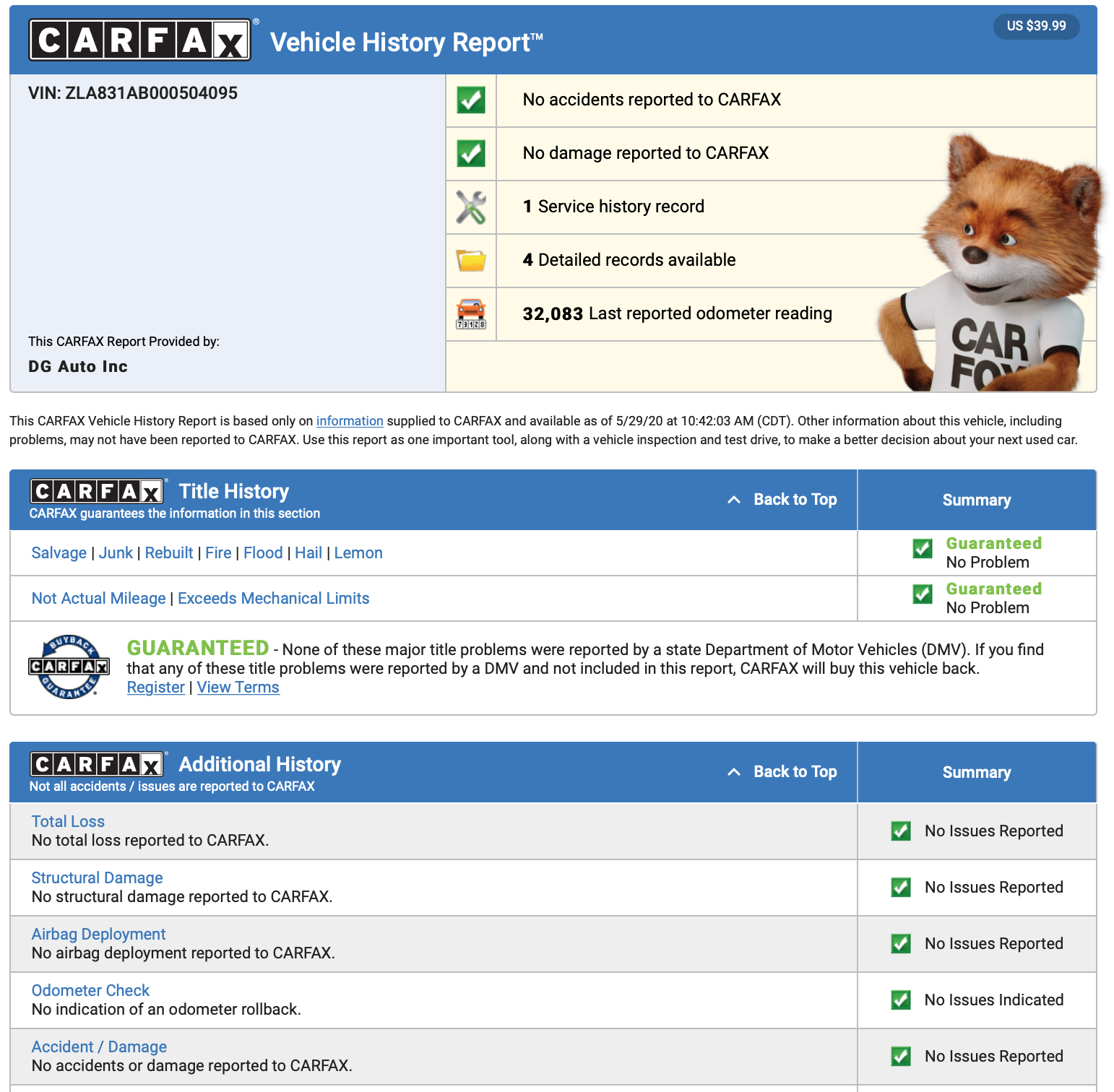Click the yellow folder detailed records icon
The height and width of the screenshot is (1092, 1114).
pyautogui.click(x=471, y=261)
